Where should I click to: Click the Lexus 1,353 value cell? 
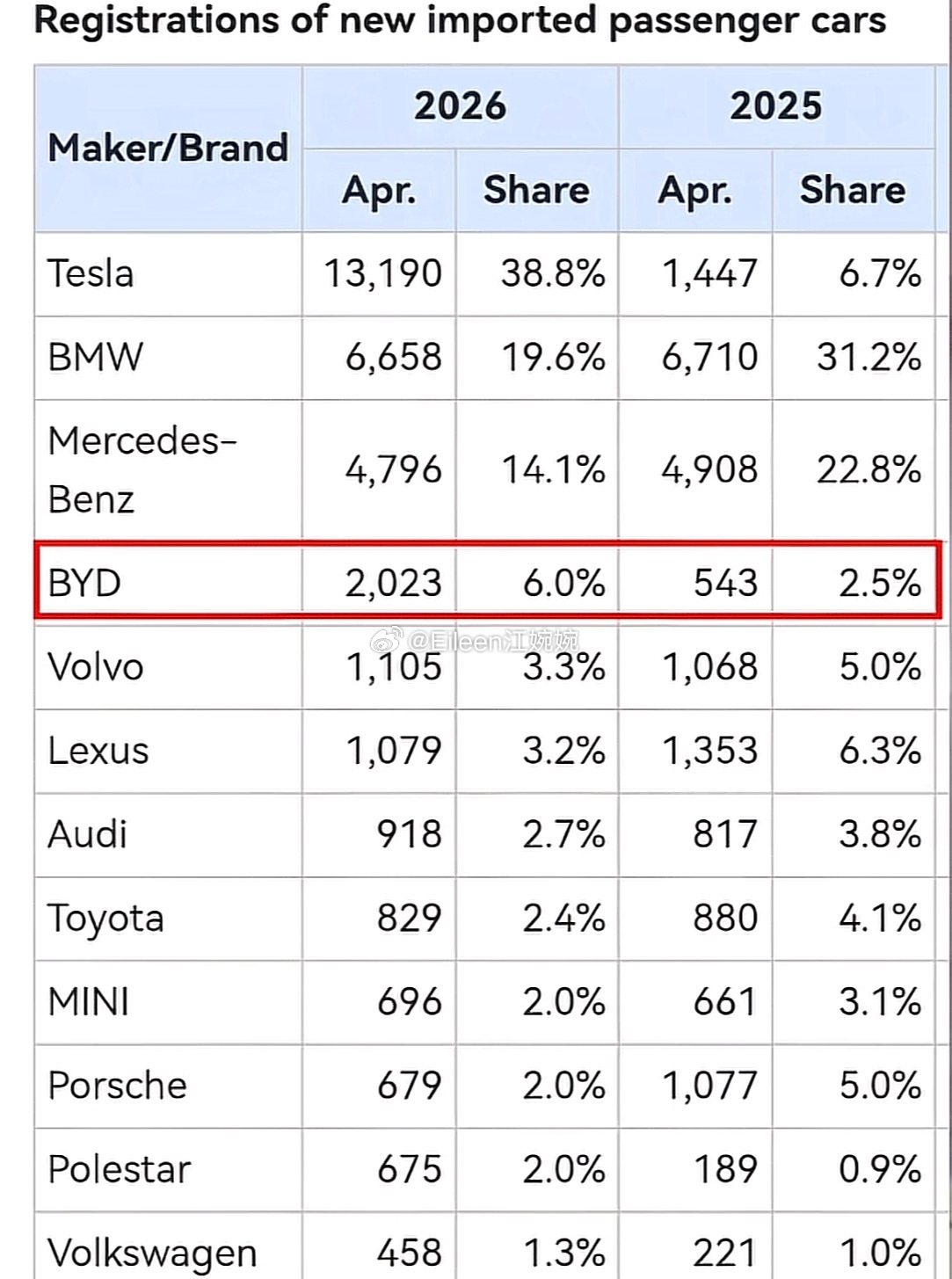tap(695, 751)
